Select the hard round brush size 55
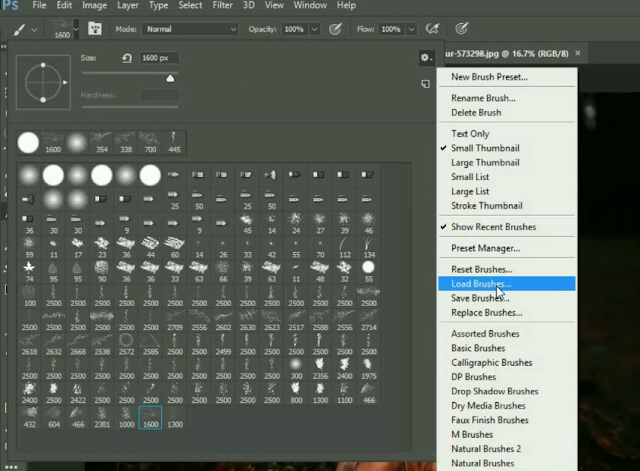The image size is (640, 471). [369, 272]
